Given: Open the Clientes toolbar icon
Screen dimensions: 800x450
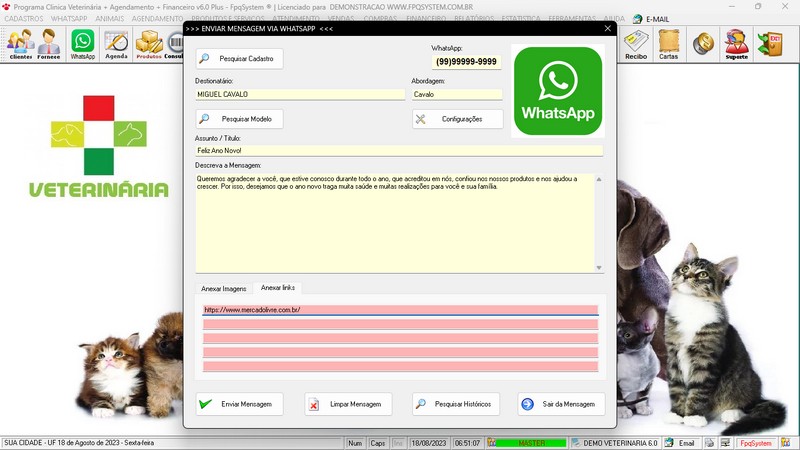Looking at the screenshot, I should [20, 43].
